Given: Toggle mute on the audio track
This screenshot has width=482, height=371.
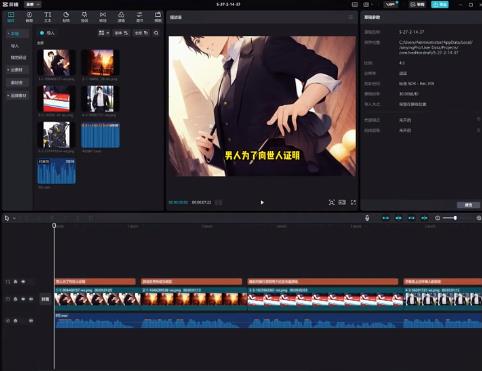Looking at the screenshot, I should click(x=31, y=321).
